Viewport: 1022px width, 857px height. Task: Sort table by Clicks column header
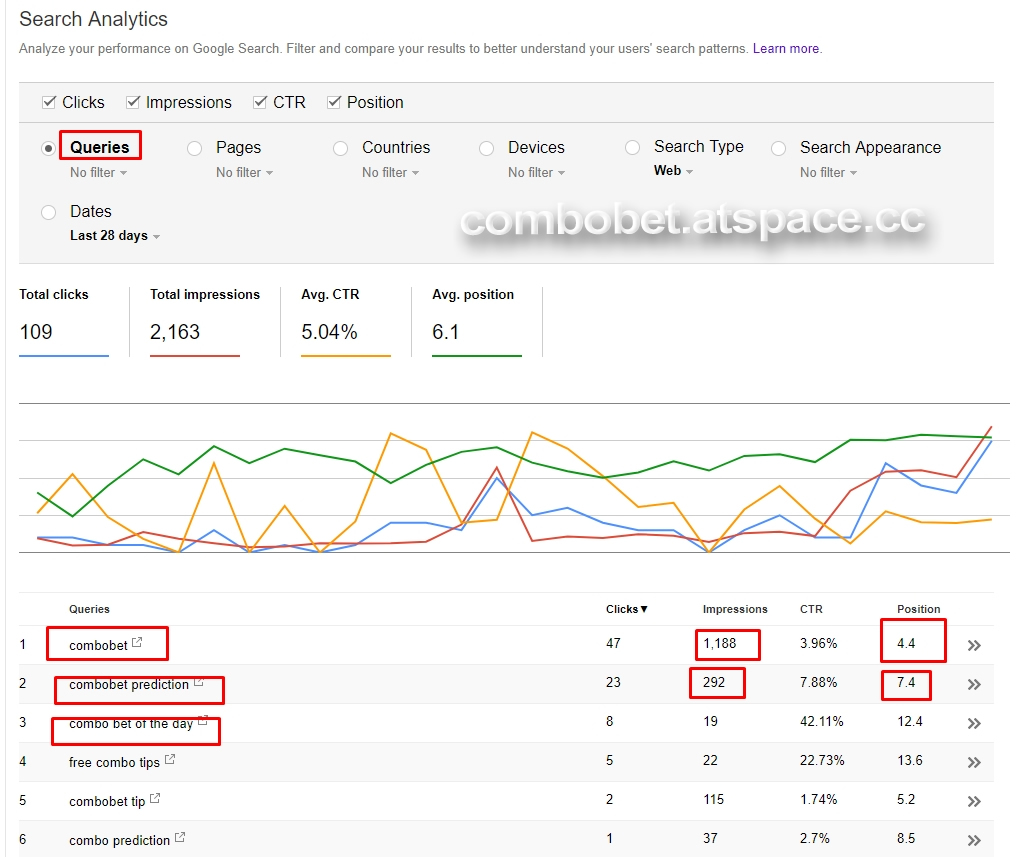pos(626,609)
